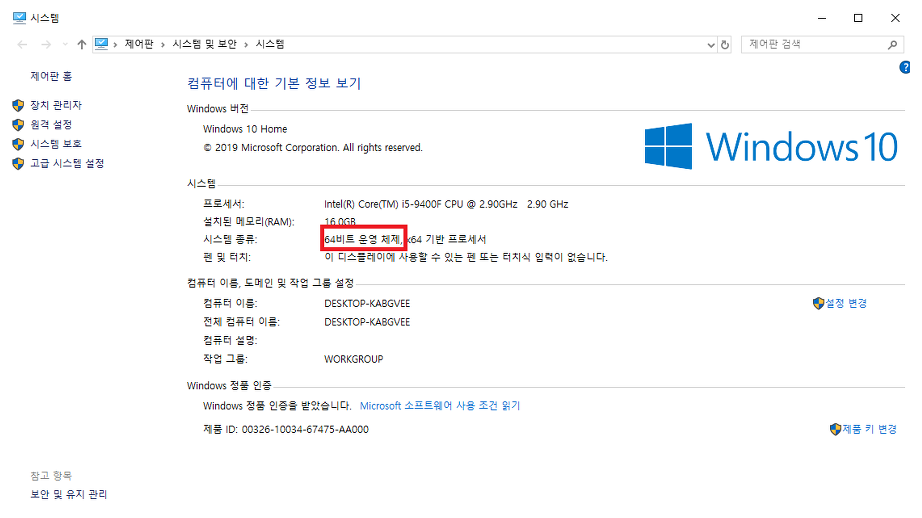Click product ID 00326-10034-67475-AA000
The height and width of the screenshot is (518, 922).
(x=305, y=430)
